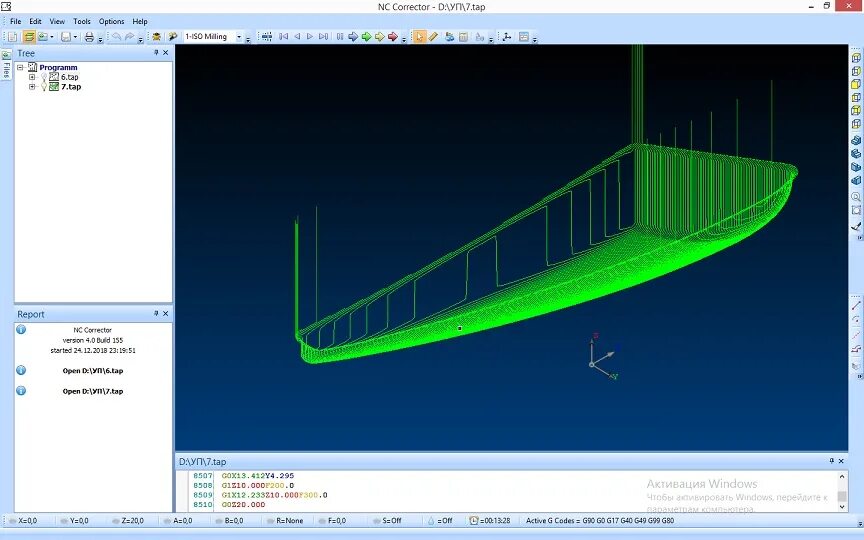The image size is (864, 540).
Task: Click the yellow arrow toolbar icon
Action: point(380,37)
